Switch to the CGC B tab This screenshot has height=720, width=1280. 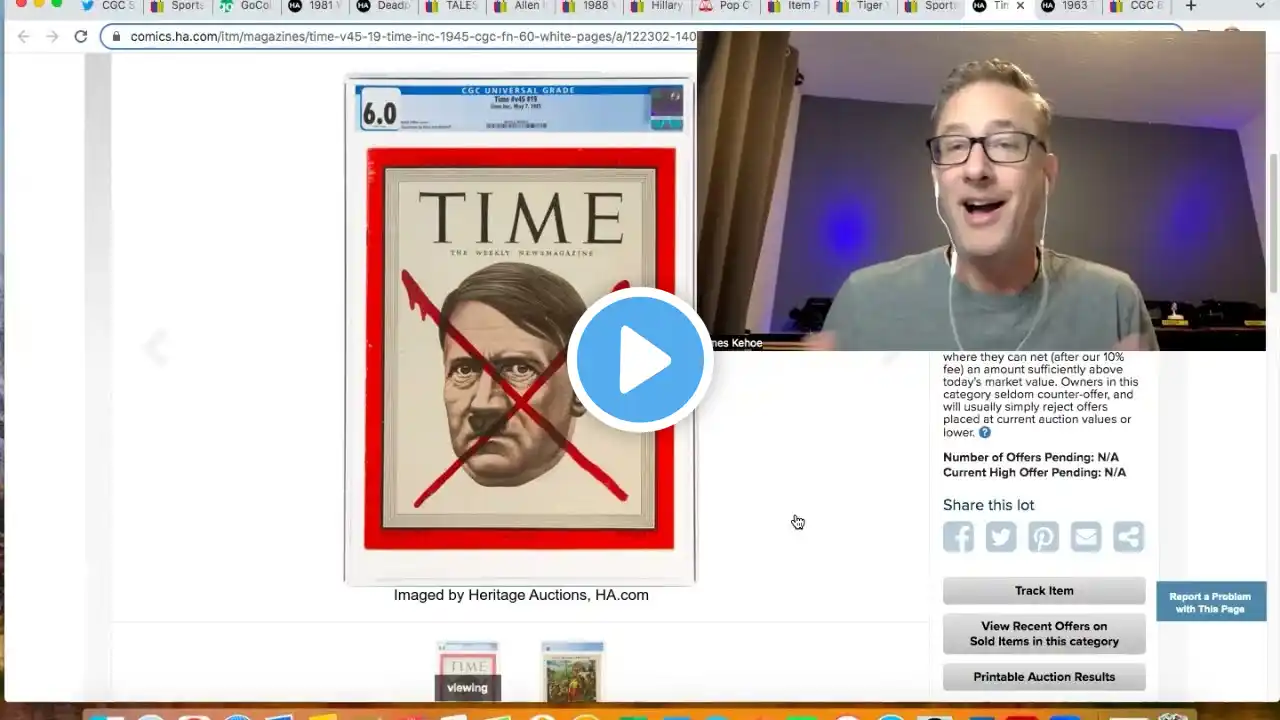pyautogui.click(x=1138, y=6)
